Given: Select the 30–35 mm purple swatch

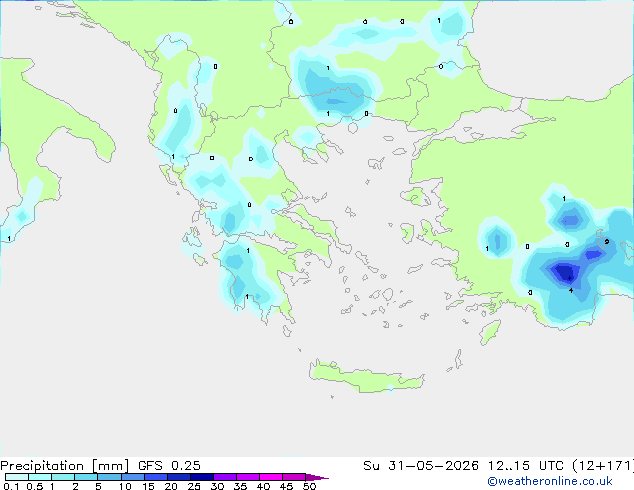Looking at the screenshot, I should pos(225,477).
